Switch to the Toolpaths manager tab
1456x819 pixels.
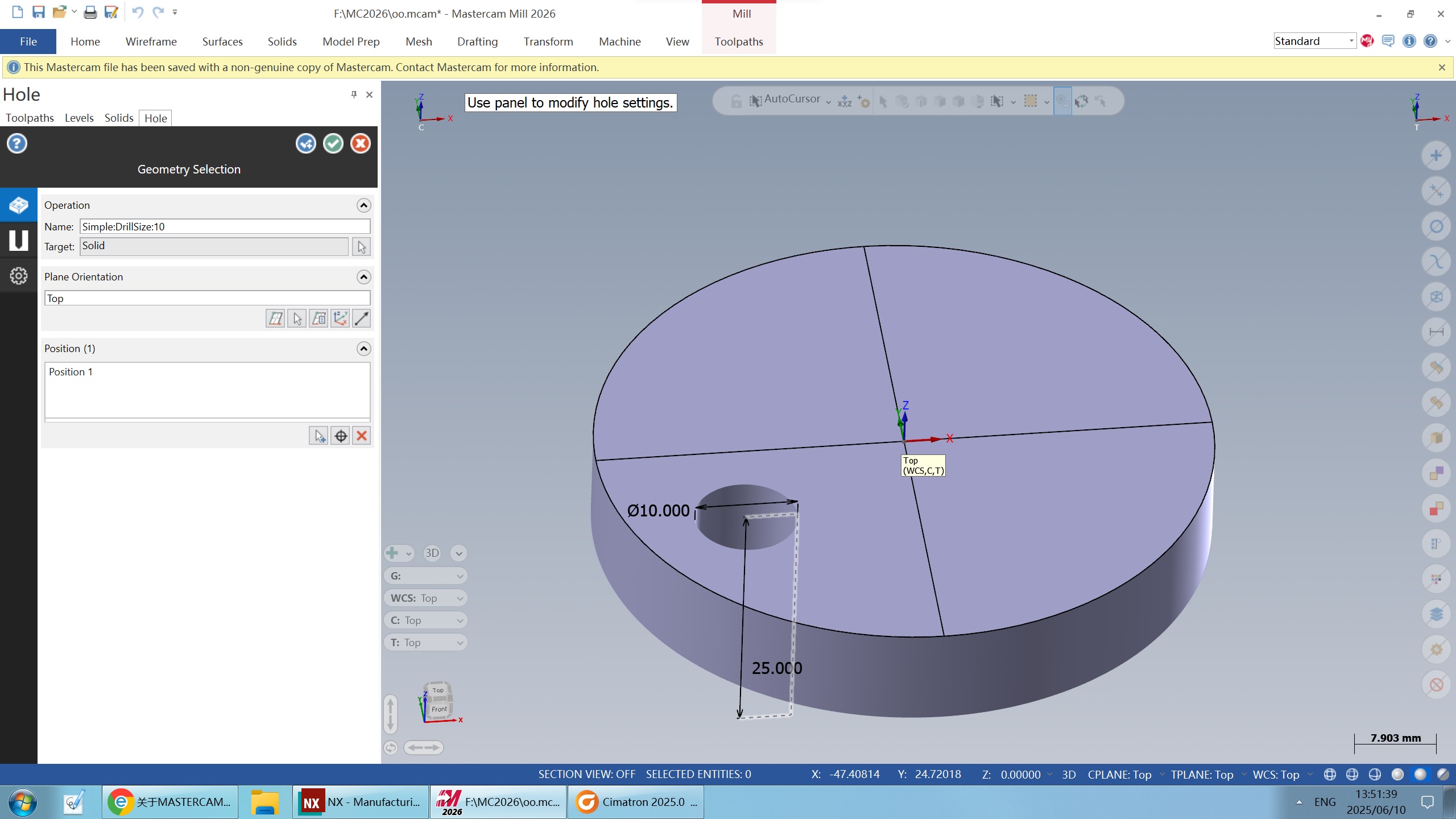pyautogui.click(x=30, y=118)
